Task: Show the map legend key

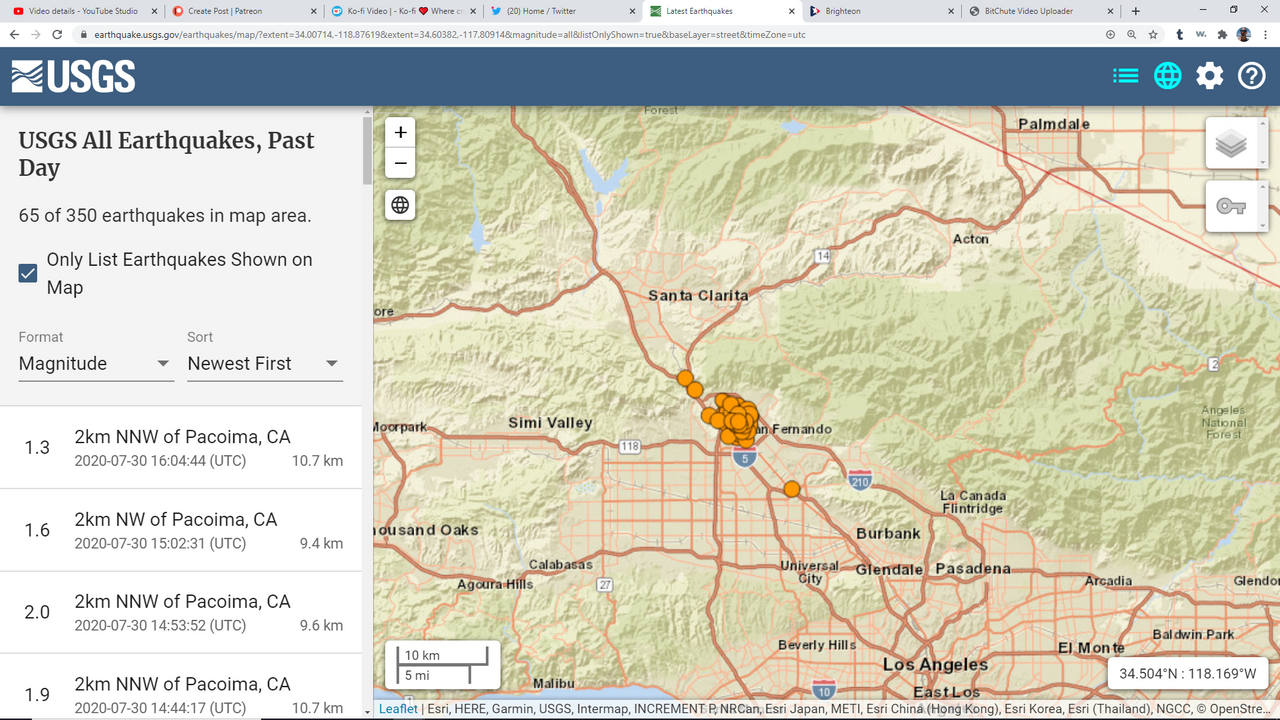Action: coord(1231,207)
